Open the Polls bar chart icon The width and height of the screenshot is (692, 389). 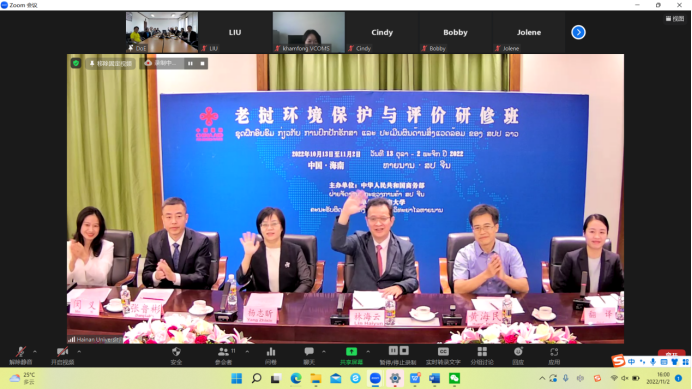pos(271,355)
